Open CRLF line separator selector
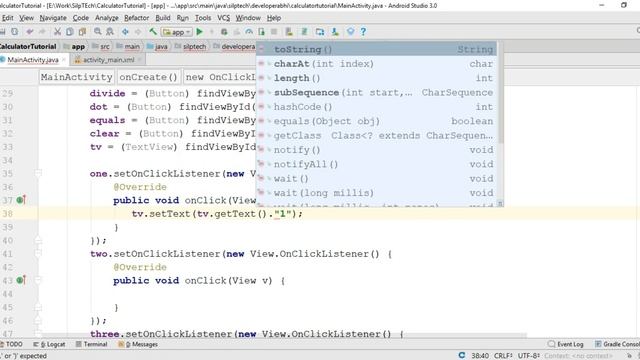This screenshot has width=640, height=360. point(503,356)
